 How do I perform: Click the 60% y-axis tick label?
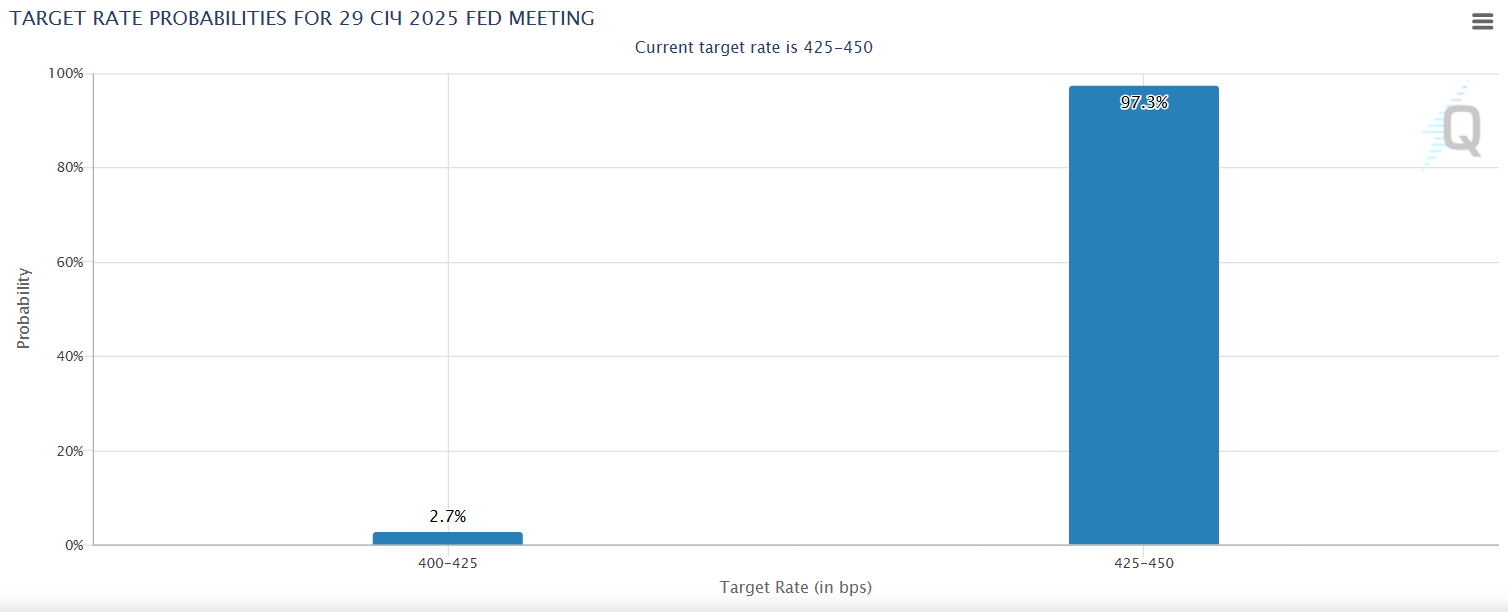coord(68,262)
